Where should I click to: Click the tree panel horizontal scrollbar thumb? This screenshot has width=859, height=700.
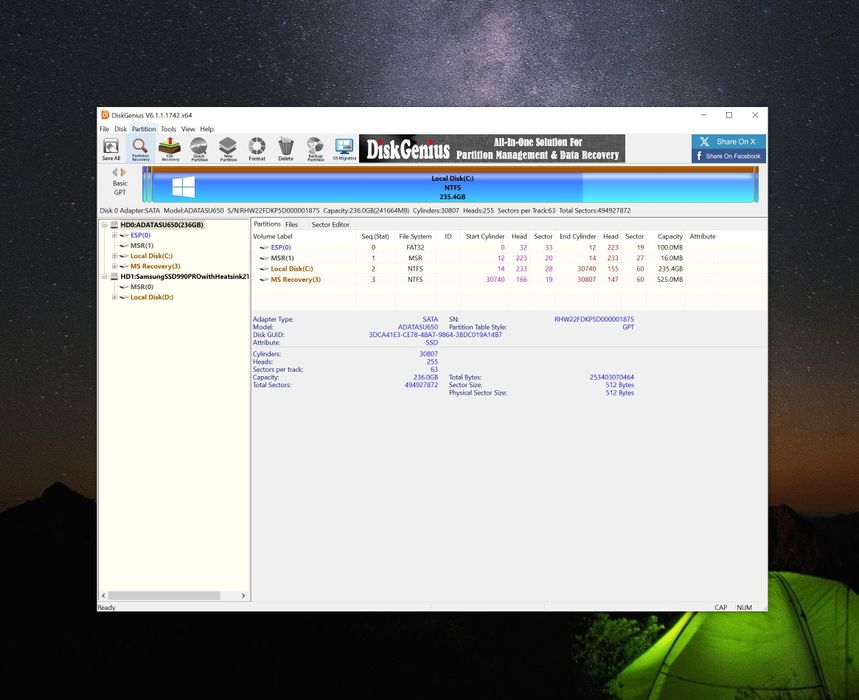click(164, 595)
